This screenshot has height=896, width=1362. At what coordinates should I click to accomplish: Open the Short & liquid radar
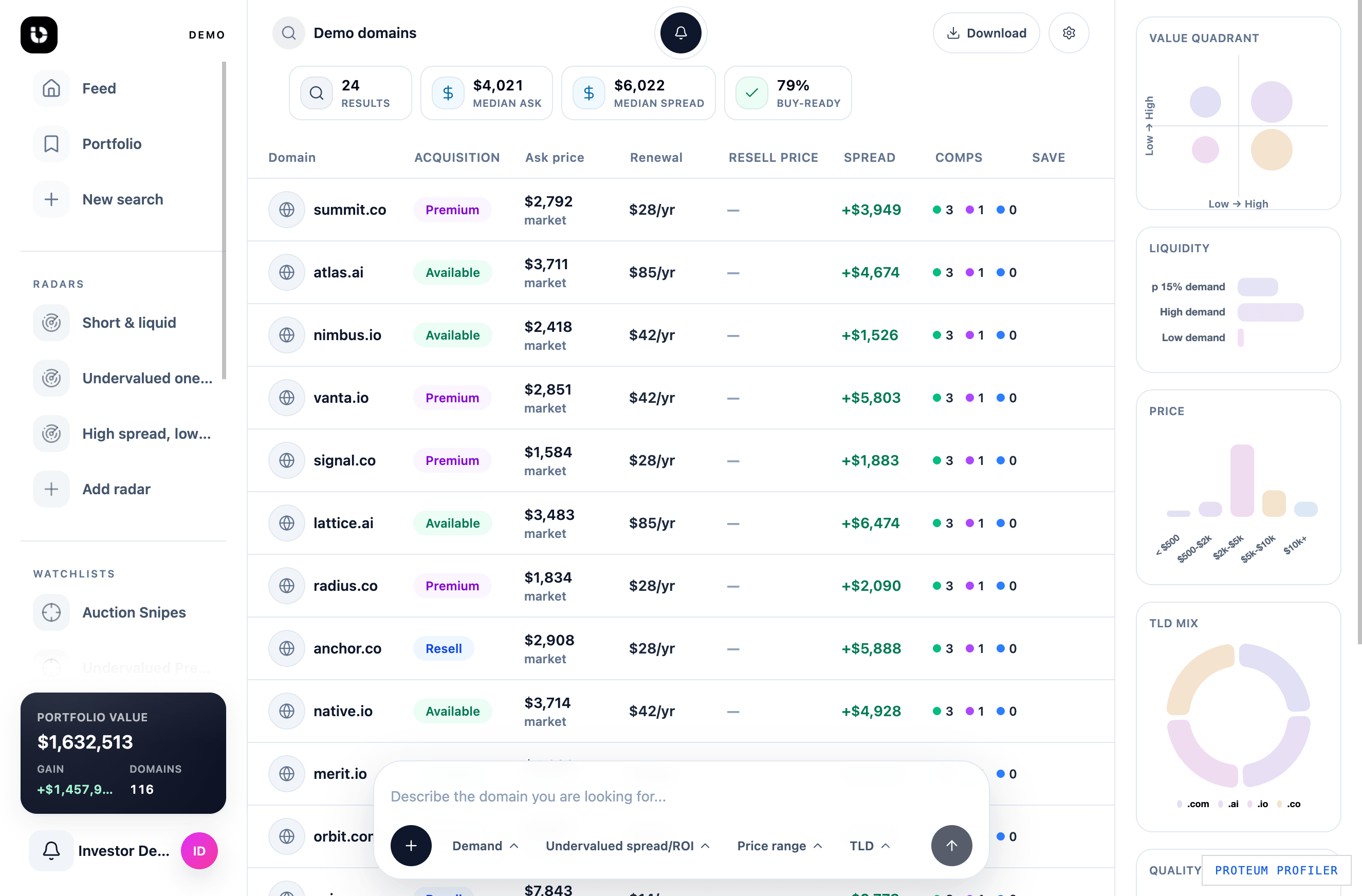point(129,323)
